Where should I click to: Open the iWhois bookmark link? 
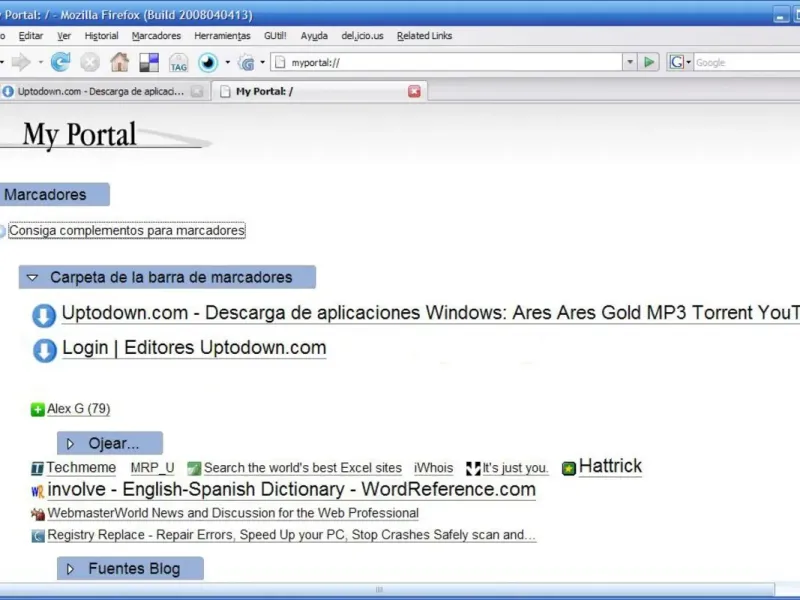433,468
